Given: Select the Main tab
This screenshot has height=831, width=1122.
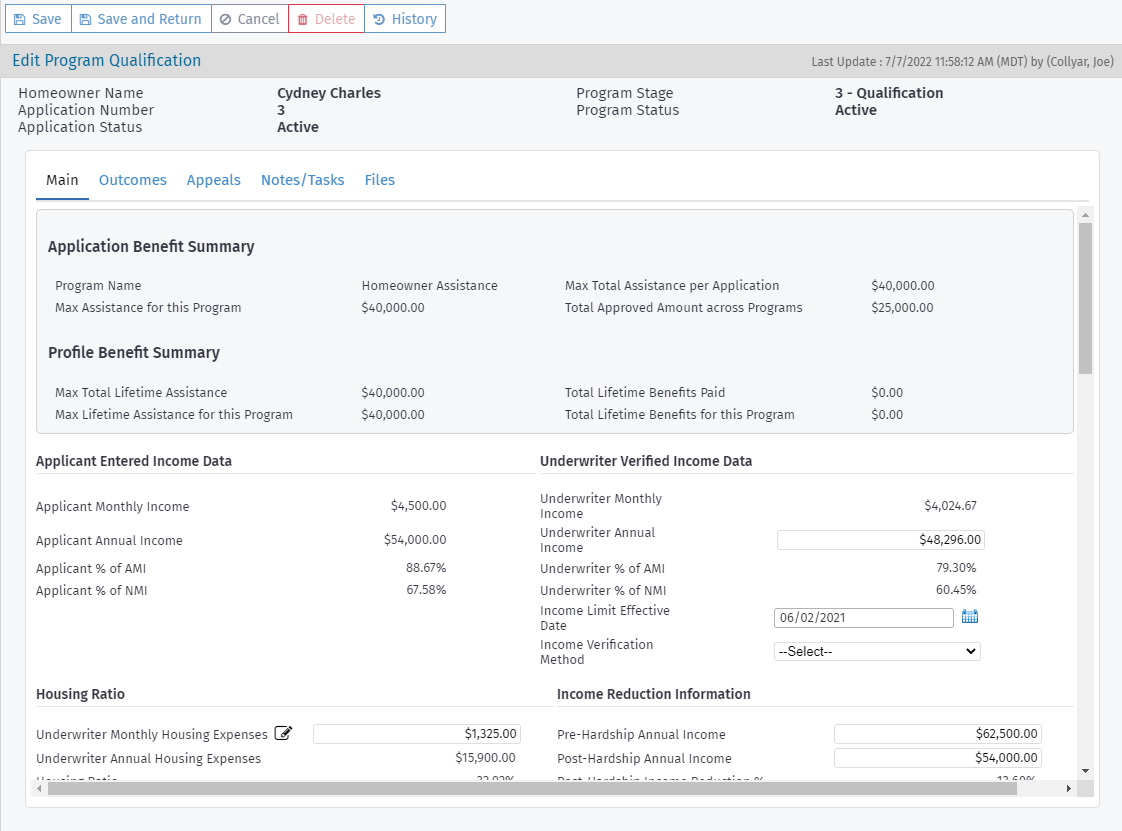Looking at the screenshot, I should coord(62,180).
